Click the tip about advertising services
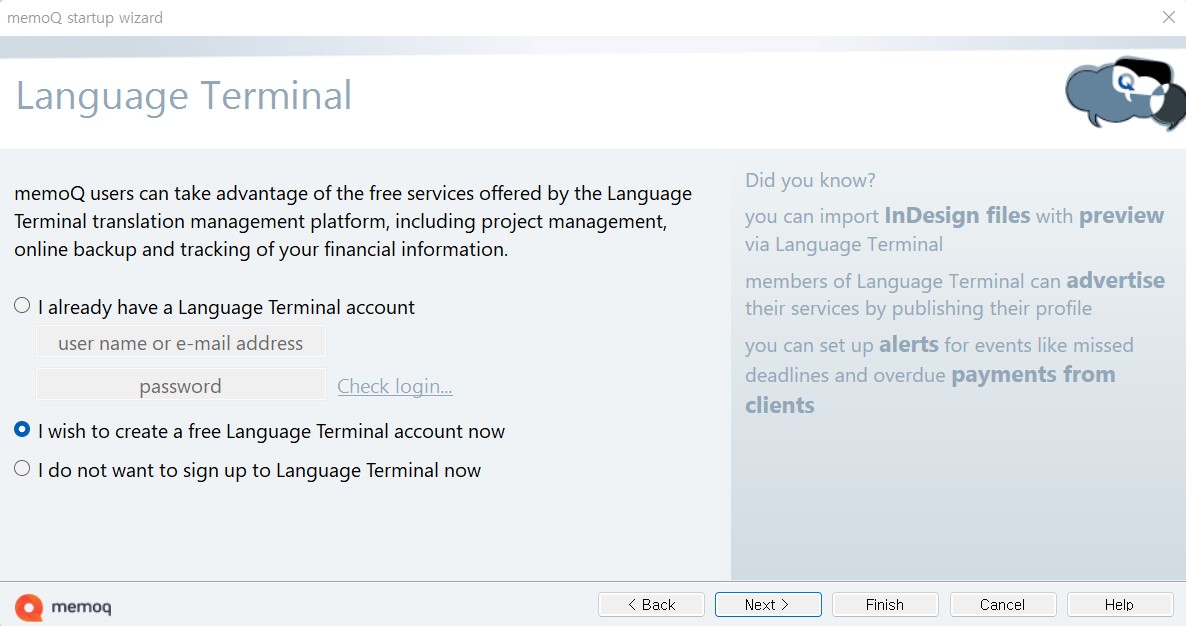The height and width of the screenshot is (626, 1186). [954, 294]
